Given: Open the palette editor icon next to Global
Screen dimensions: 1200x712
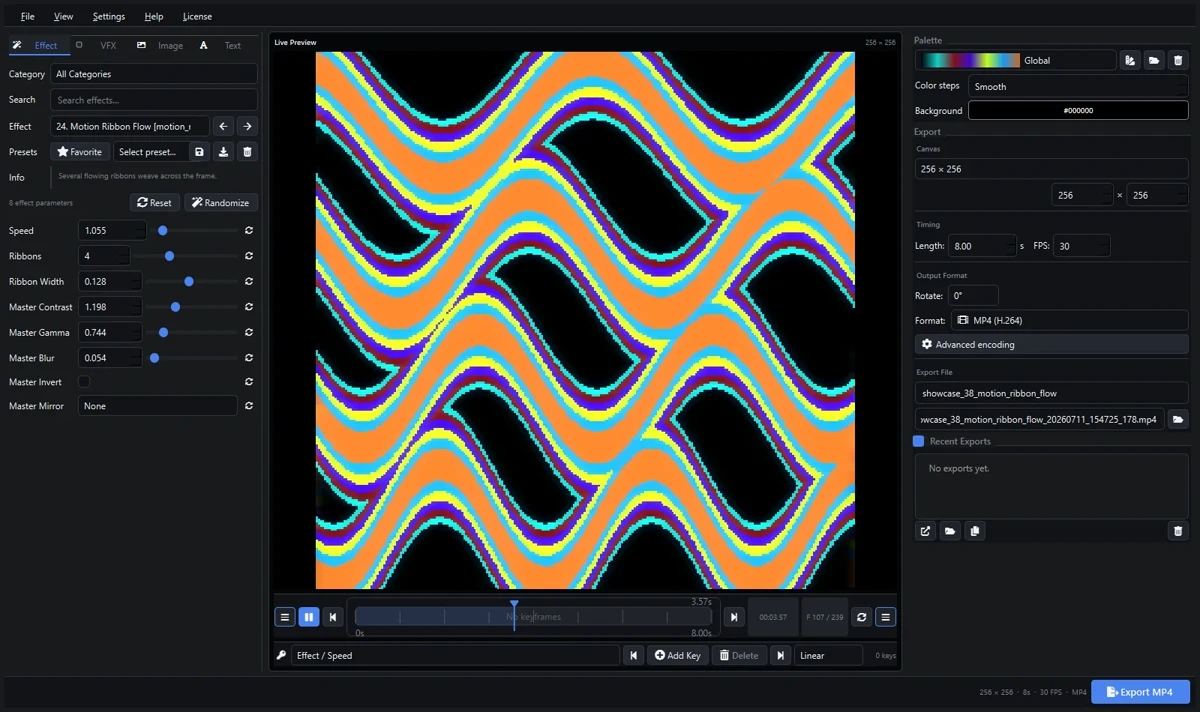Looking at the screenshot, I should (x=1130, y=60).
